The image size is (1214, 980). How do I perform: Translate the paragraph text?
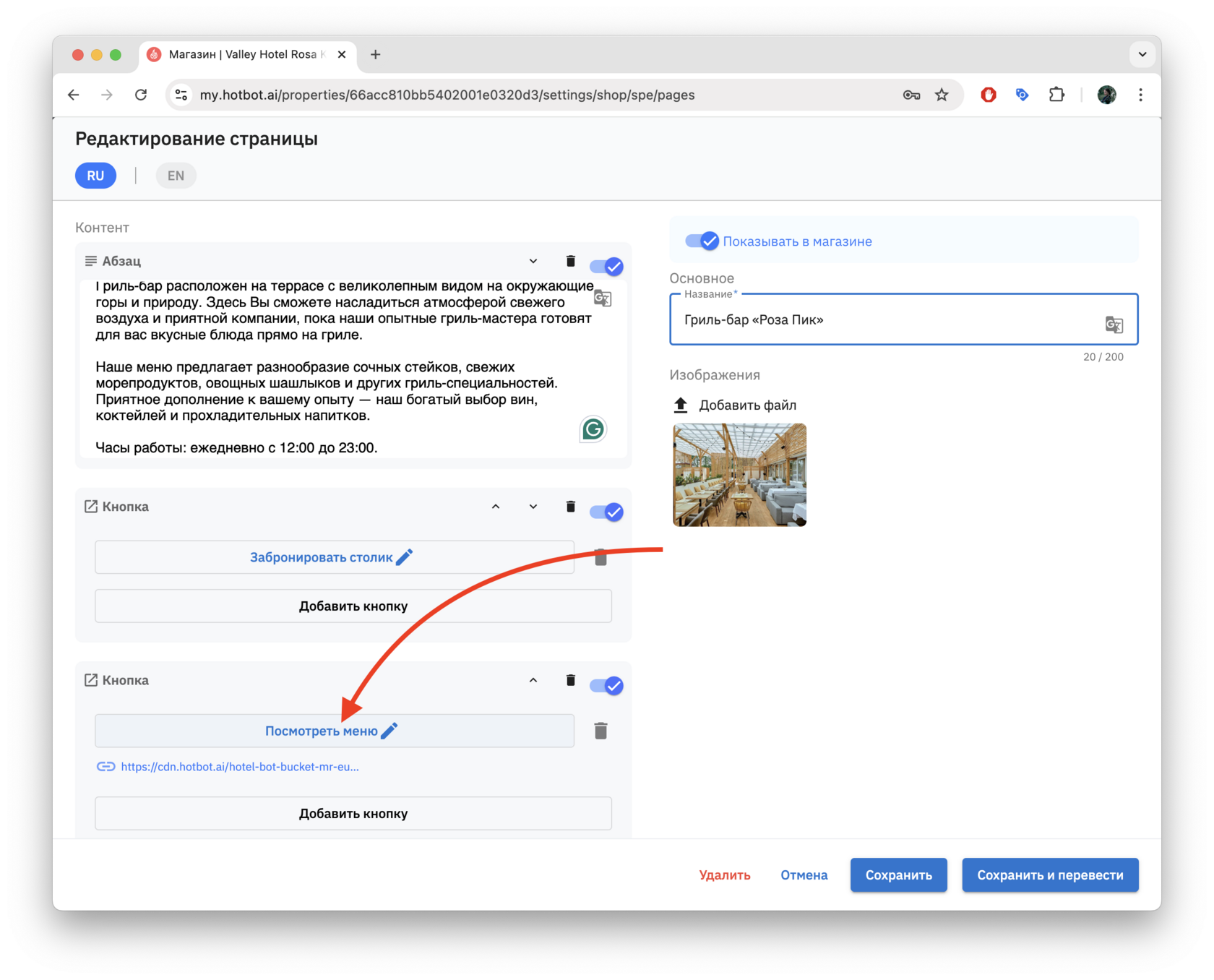(x=603, y=298)
